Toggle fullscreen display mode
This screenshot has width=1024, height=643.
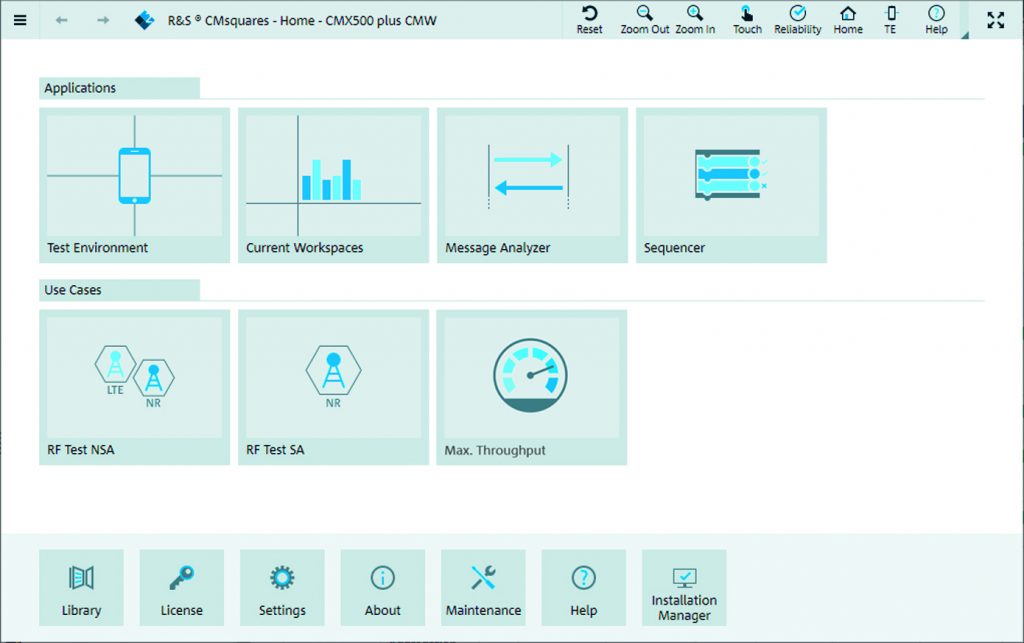coord(995,20)
